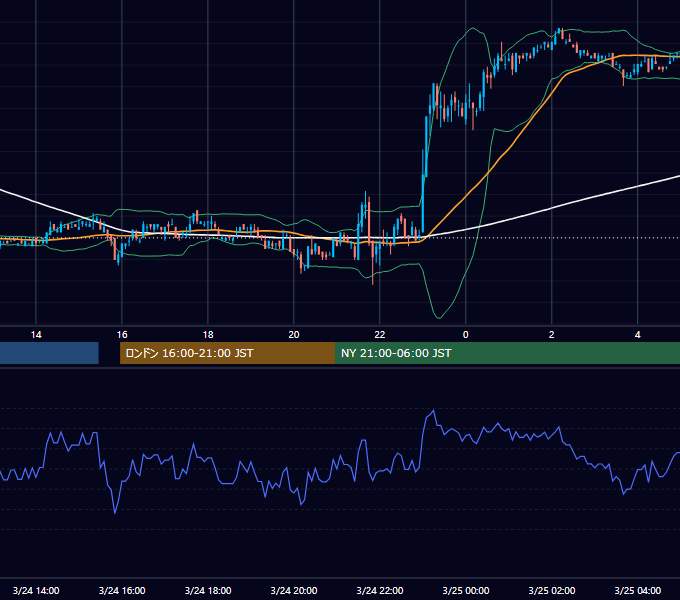Click the 3/25 00:00 time label

coord(465,590)
